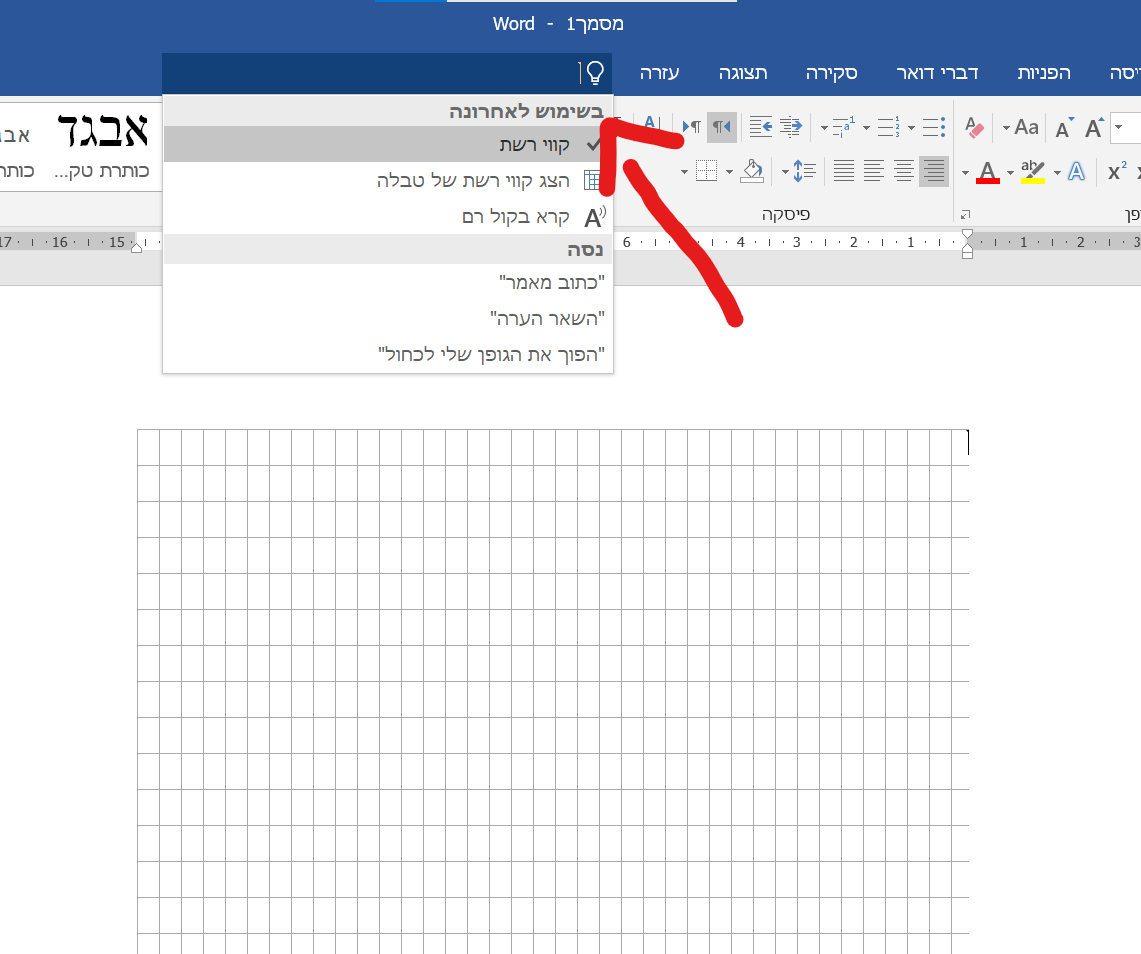Toggle right-to-left text direction
Image resolution: width=1141 pixels, height=954 pixels.
pyautogui.click(x=722, y=127)
